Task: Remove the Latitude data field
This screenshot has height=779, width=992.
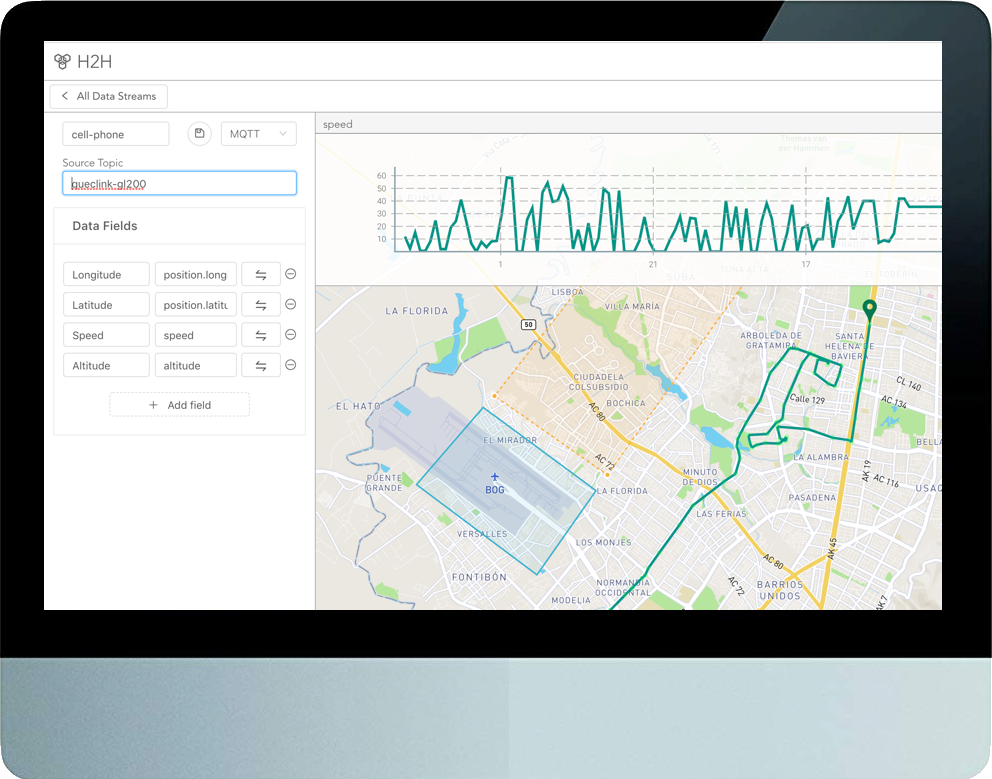Action: pos(290,304)
